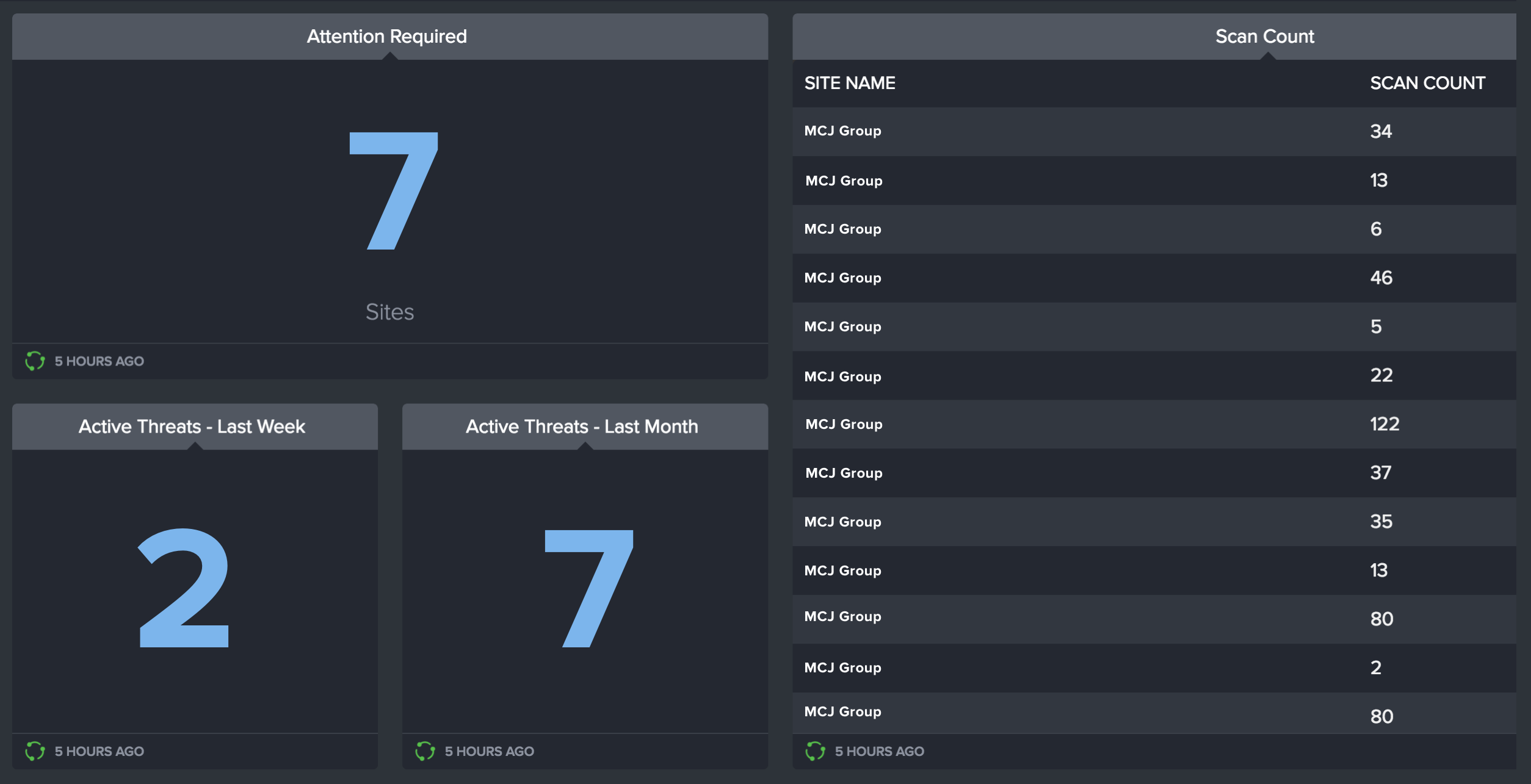Select Active Threats - Last Month header
1531x784 pixels.
tap(585, 426)
